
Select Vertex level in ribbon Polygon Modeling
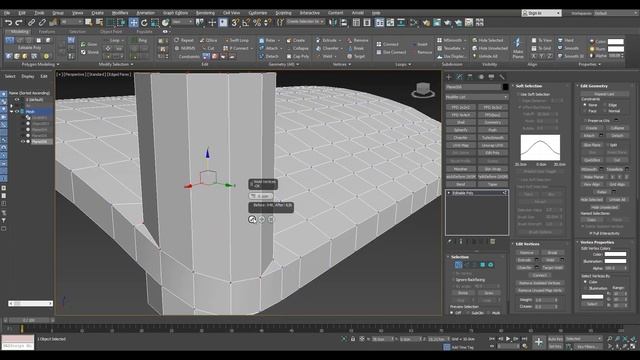(x=10, y=40)
